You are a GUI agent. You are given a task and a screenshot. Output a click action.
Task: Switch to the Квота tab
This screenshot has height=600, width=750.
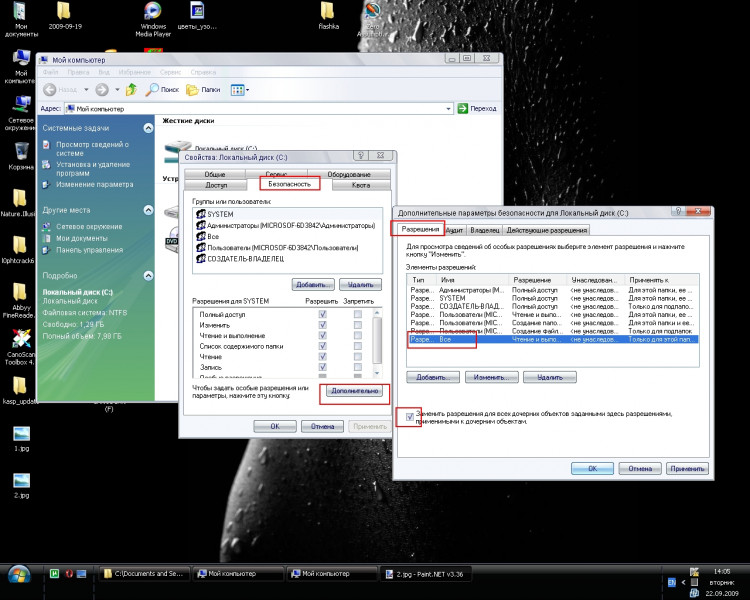pyautogui.click(x=361, y=185)
